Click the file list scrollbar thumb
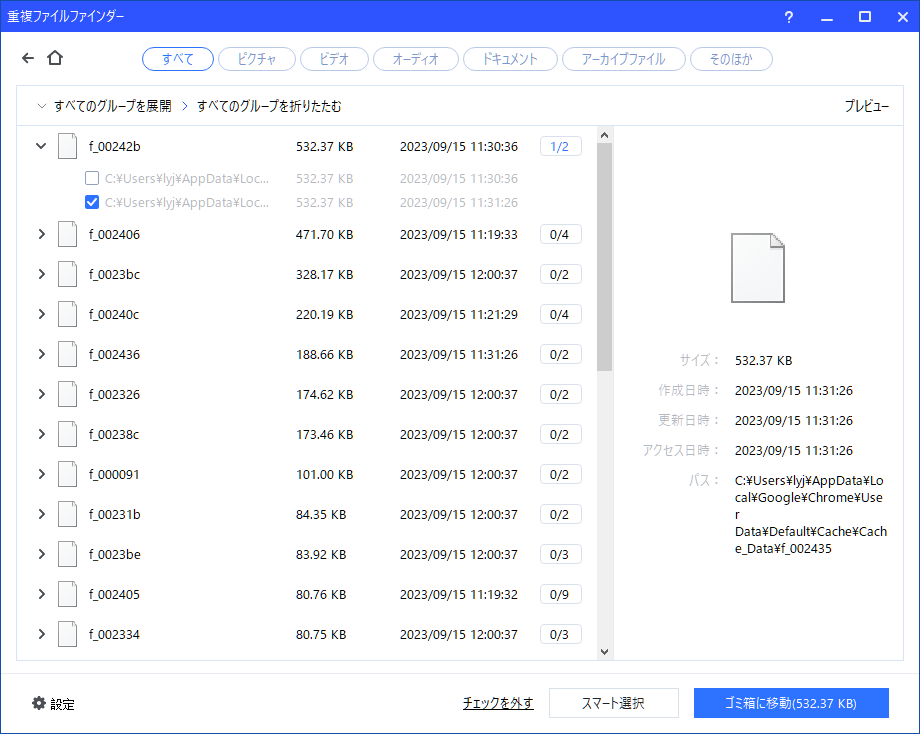920x734 pixels. [604, 257]
